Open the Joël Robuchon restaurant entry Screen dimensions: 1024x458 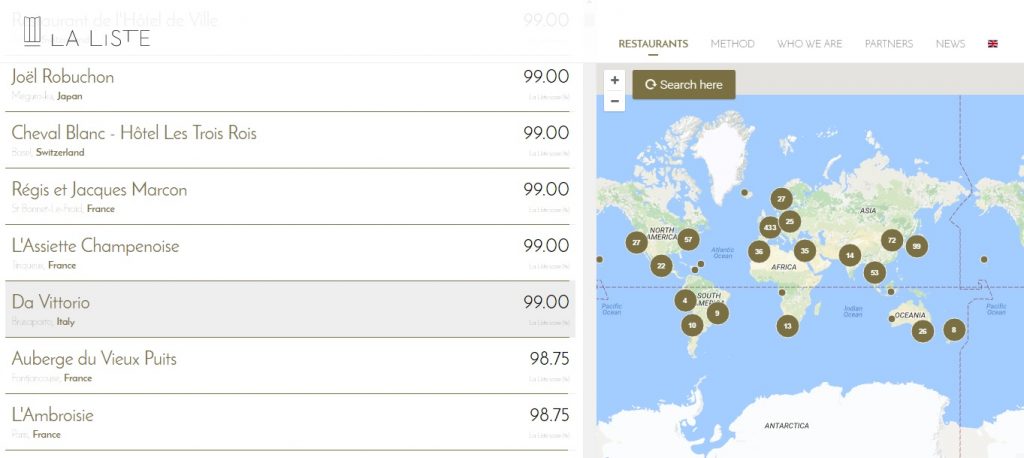tap(63, 77)
